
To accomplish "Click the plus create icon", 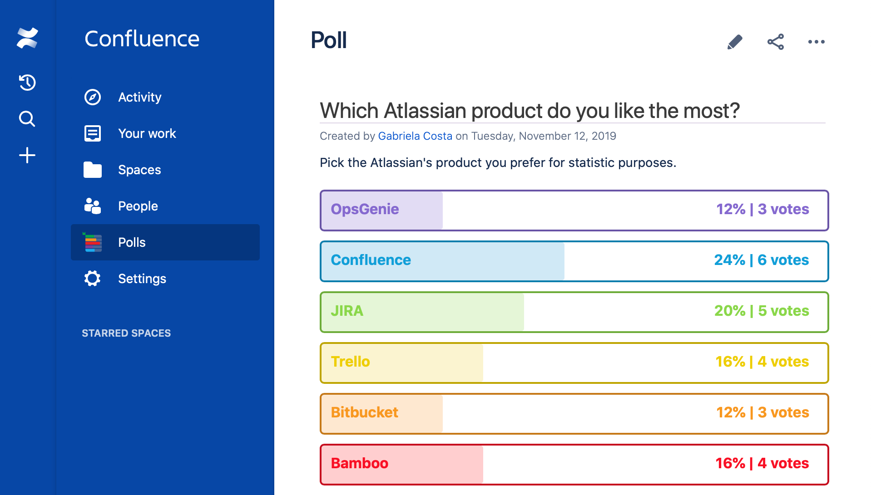I will click(x=27, y=156).
